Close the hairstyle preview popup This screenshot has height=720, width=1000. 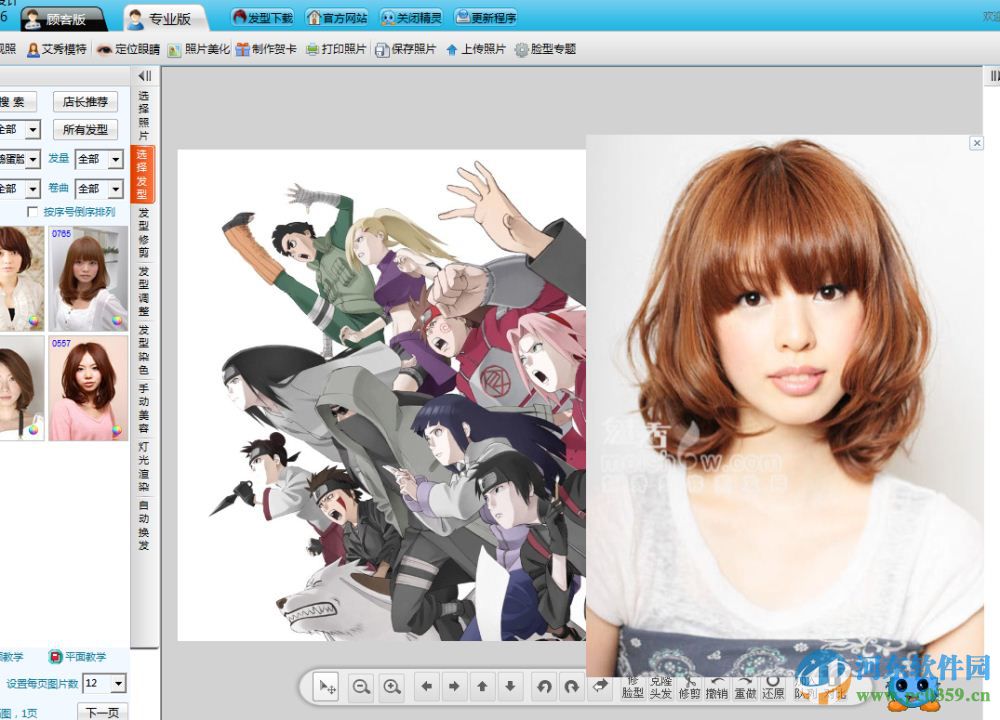coord(976,143)
